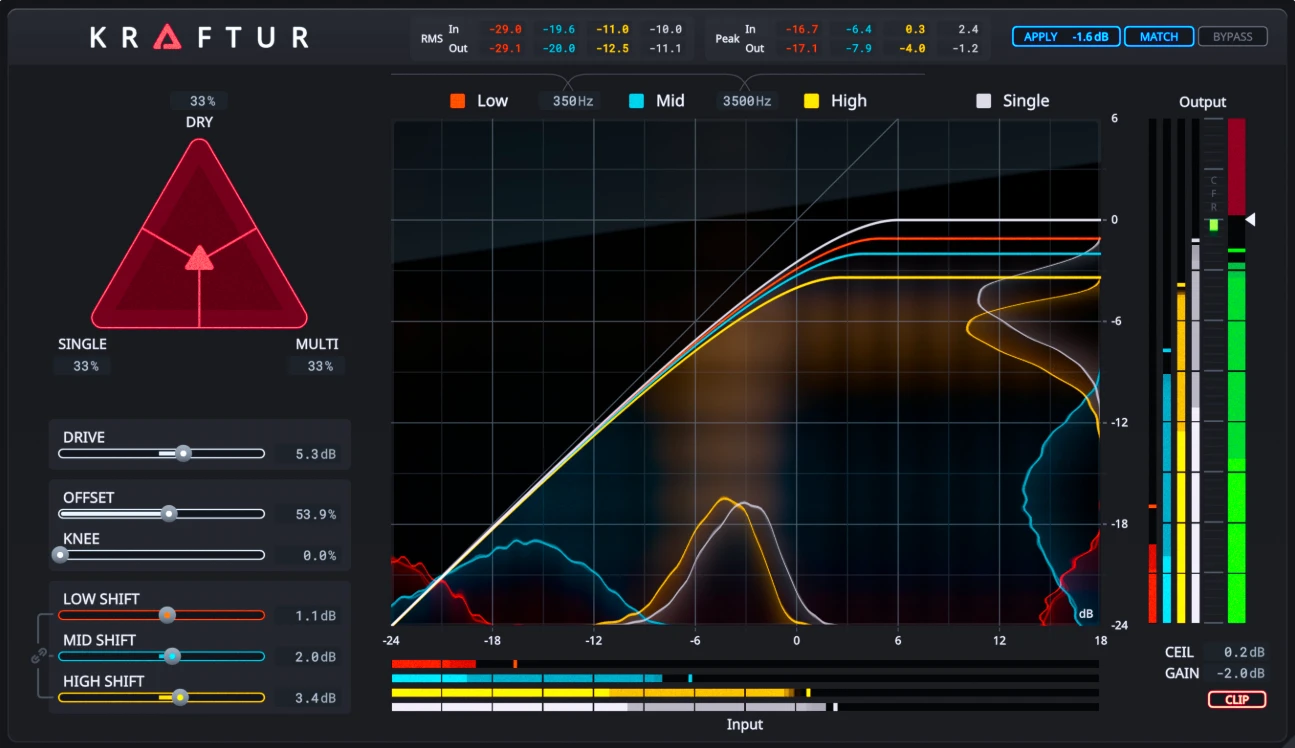
Task: Toggle the white Single band square
Action: [984, 101]
